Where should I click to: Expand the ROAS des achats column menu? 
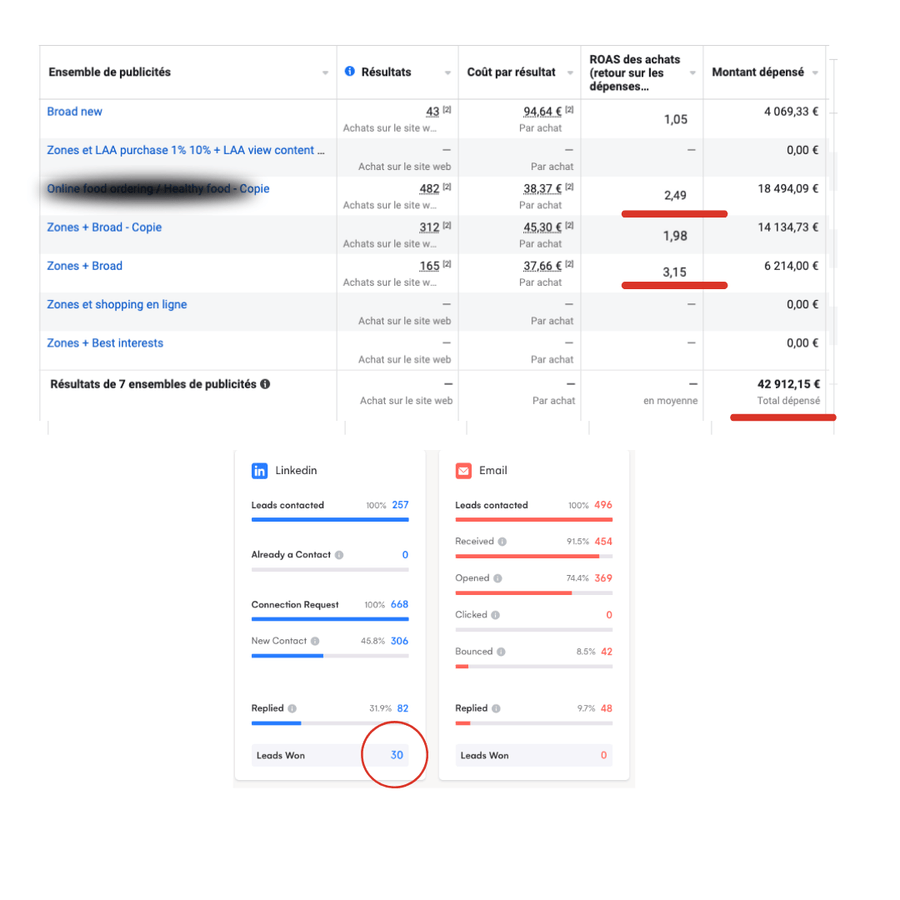click(692, 73)
